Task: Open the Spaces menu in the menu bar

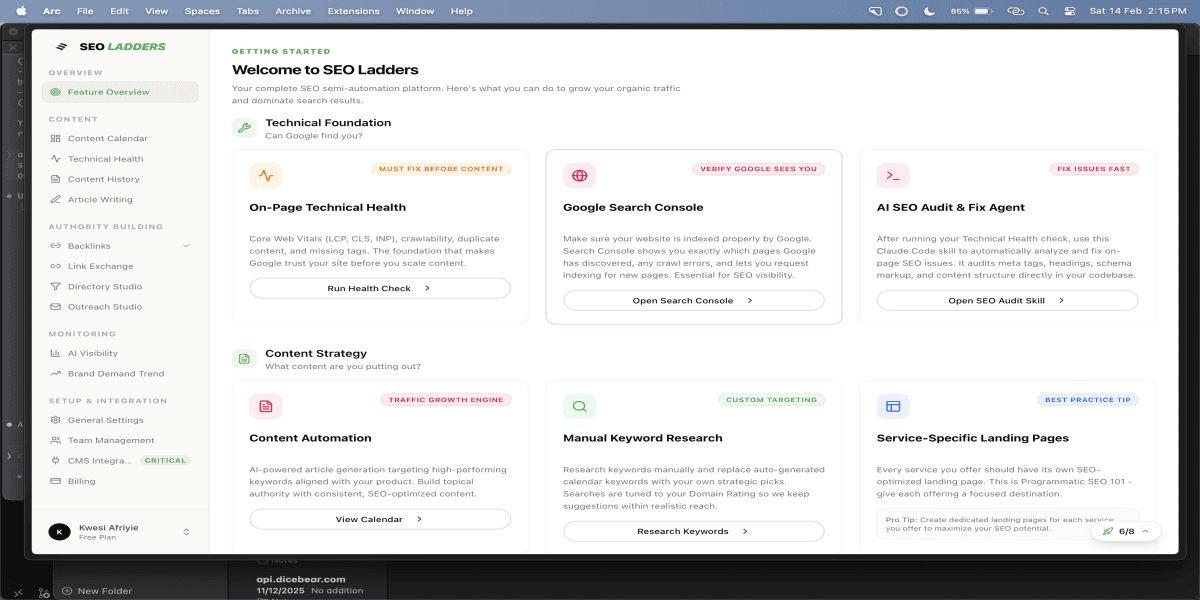Action: click(x=202, y=11)
